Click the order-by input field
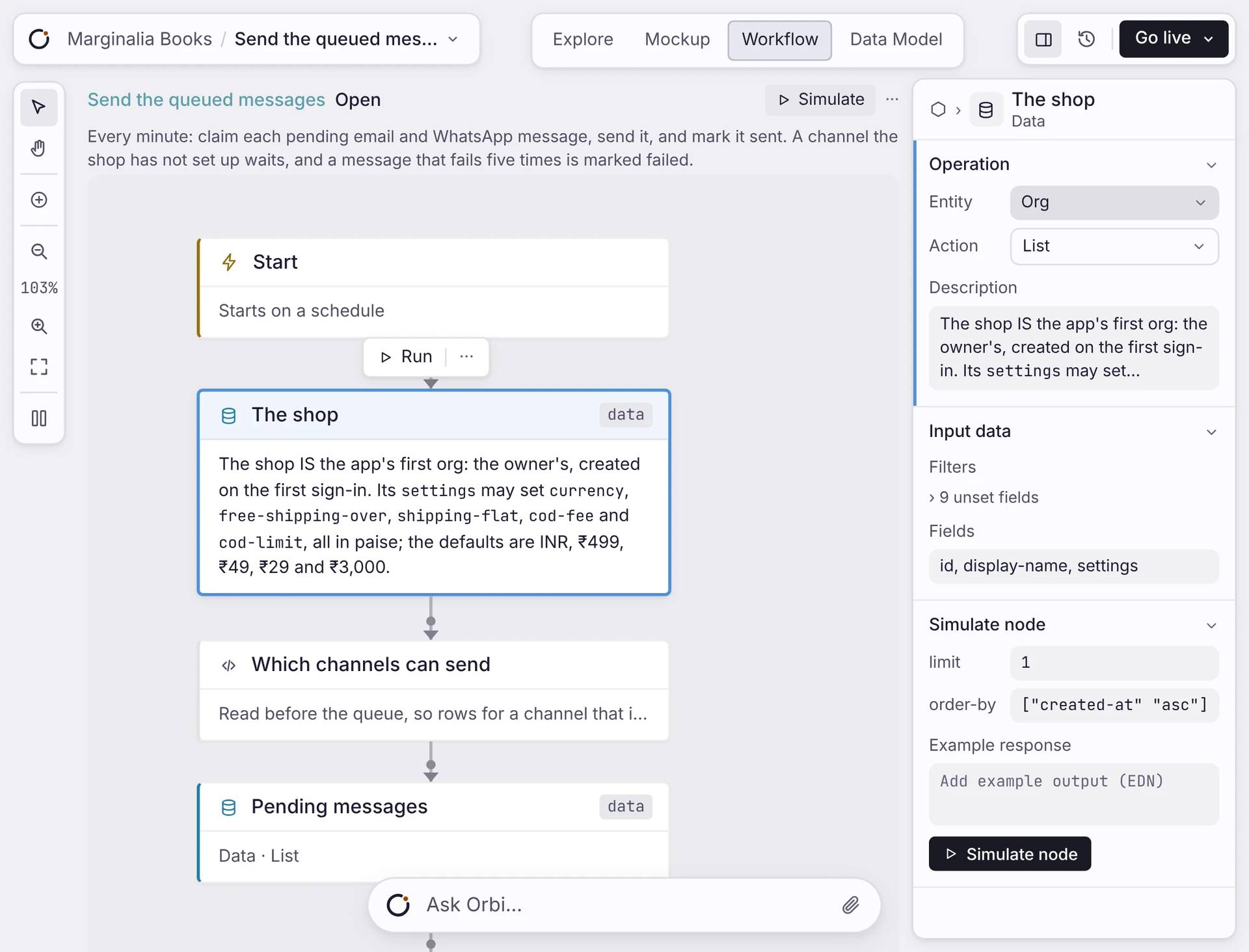1249x952 pixels. (1114, 705)
